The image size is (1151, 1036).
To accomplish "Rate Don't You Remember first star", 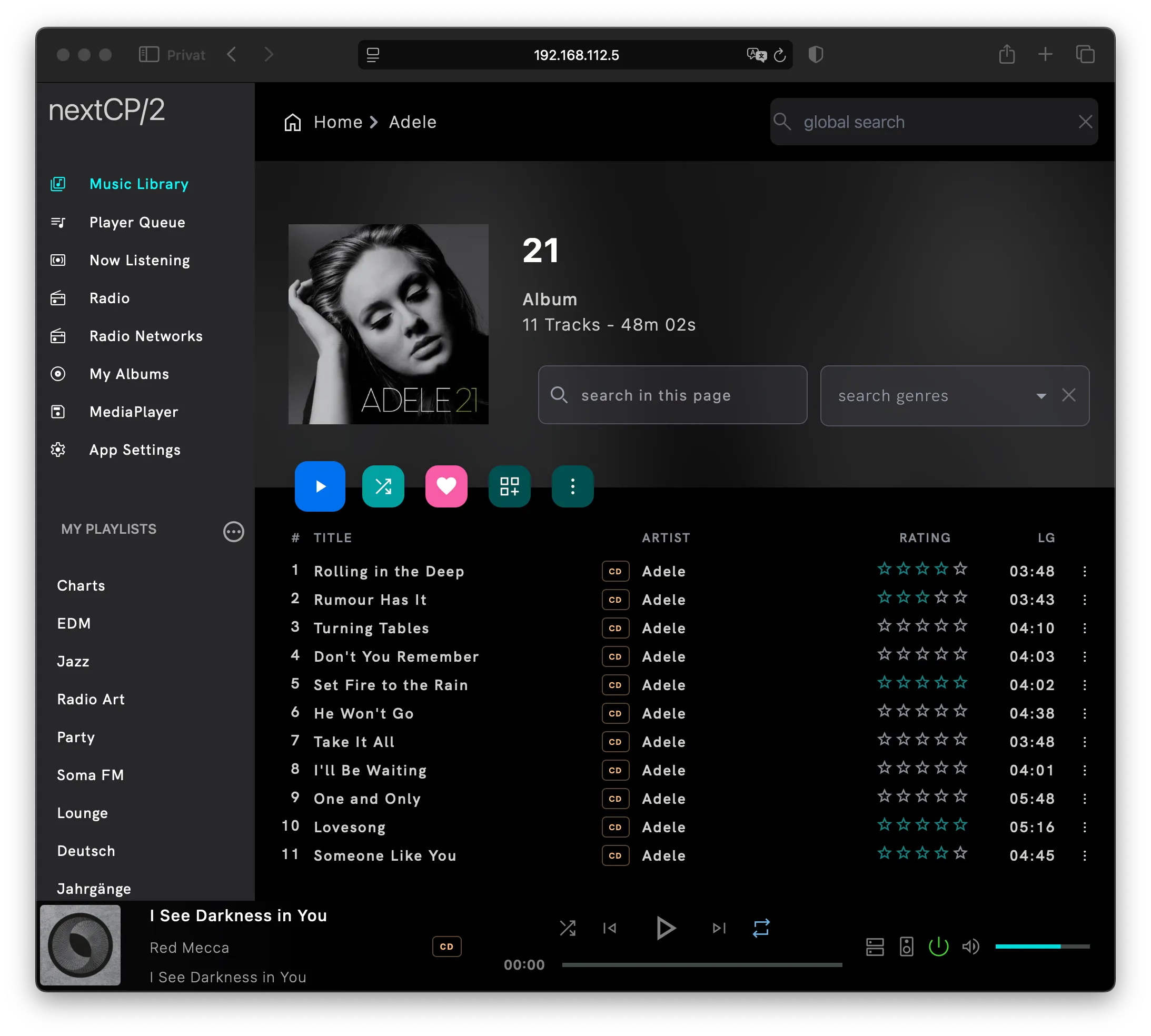I will (884, 654).
